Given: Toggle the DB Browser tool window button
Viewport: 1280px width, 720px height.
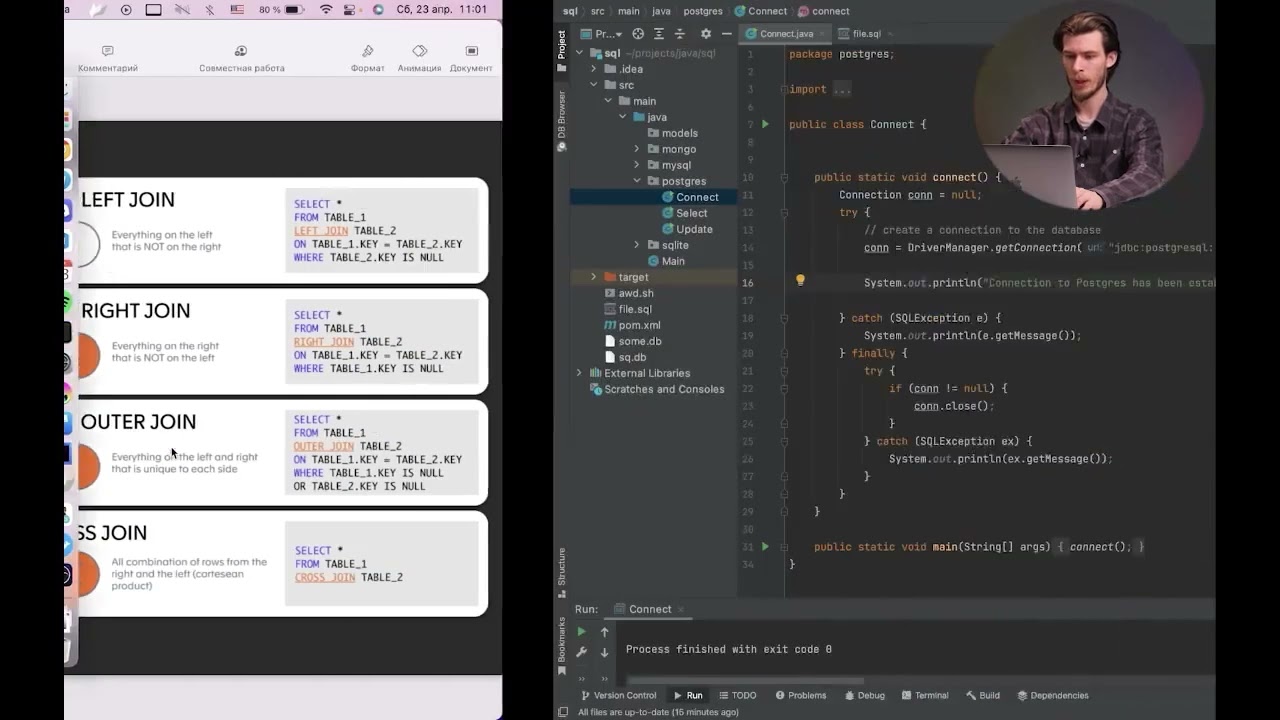Looking at the screenshot, I should (561, 120).
